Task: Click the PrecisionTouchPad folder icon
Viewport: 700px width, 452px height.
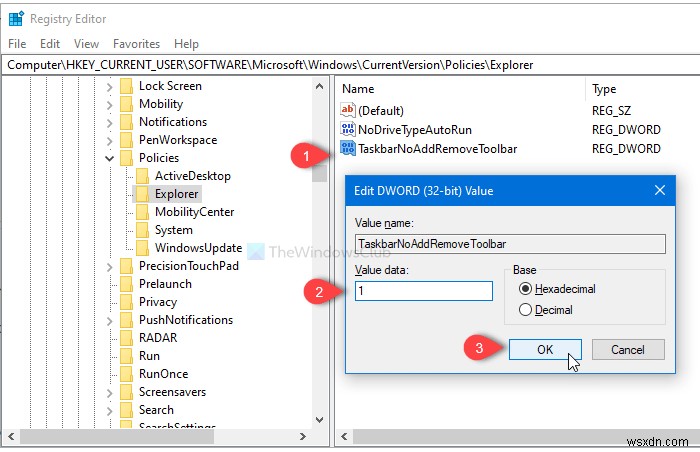Action: (x=127, y=266)
